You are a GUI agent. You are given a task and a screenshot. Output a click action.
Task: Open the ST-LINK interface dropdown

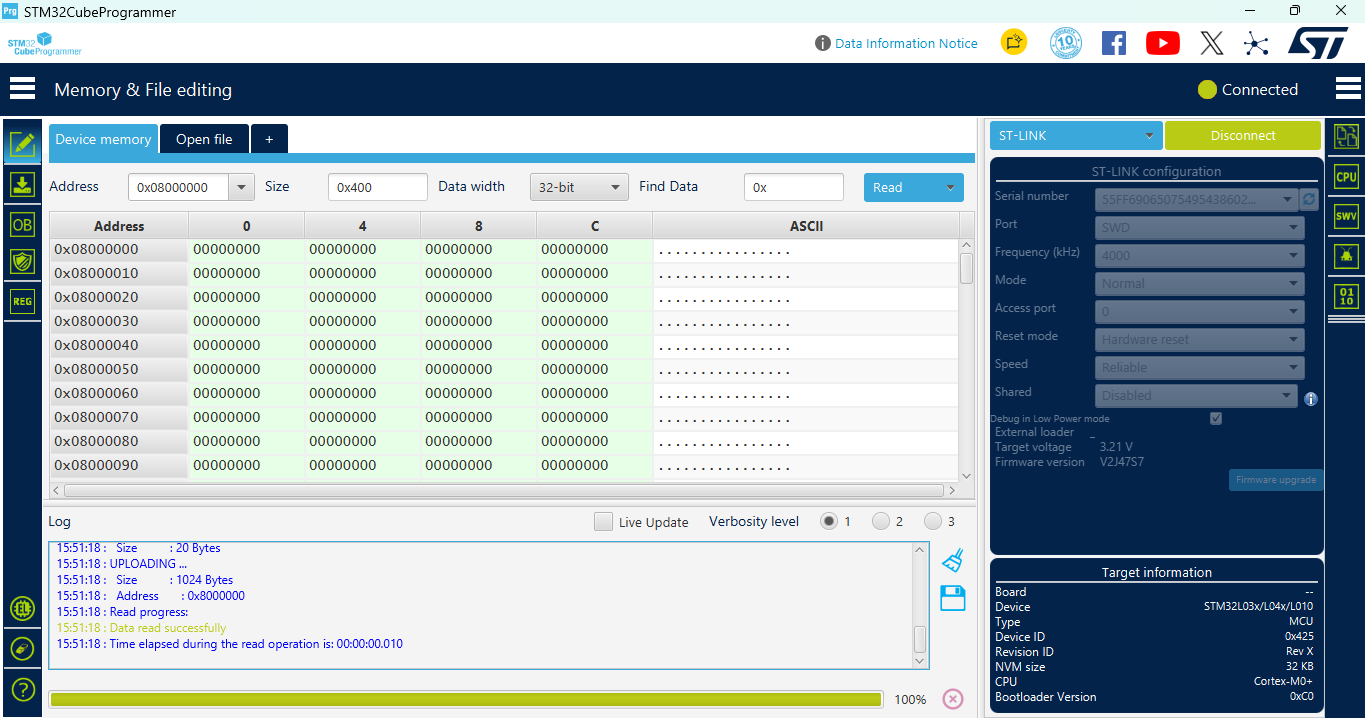(x=1076, y=135)
